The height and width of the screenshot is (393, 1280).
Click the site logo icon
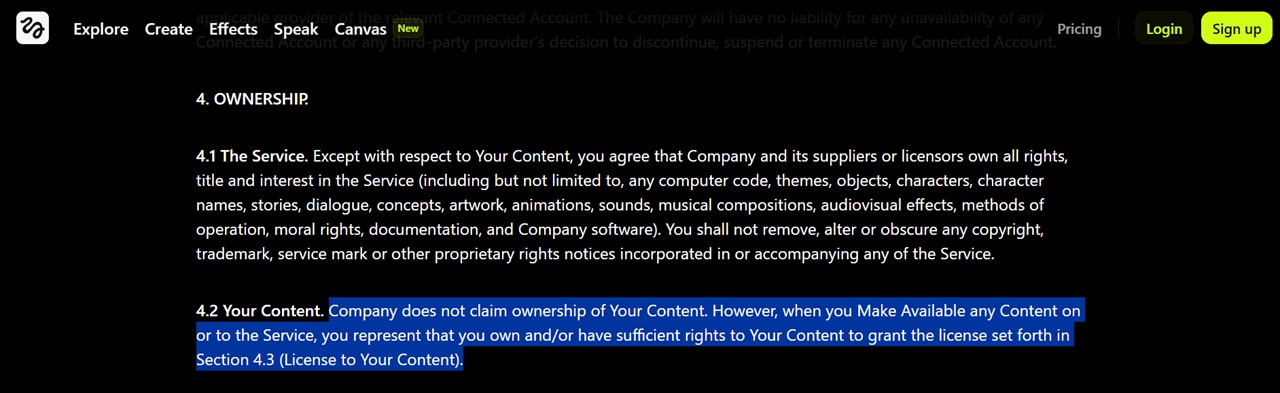tap(32, 28)
